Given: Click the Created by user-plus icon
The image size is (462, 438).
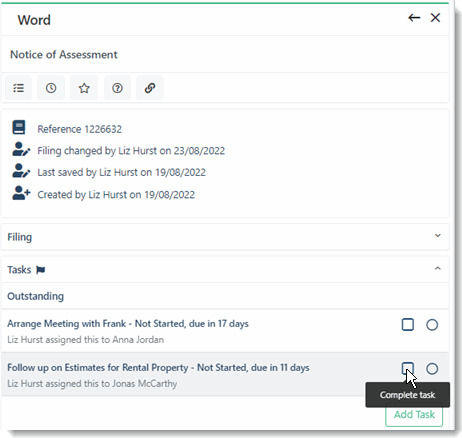Looking at the screenshot, I should coord(21,193).
